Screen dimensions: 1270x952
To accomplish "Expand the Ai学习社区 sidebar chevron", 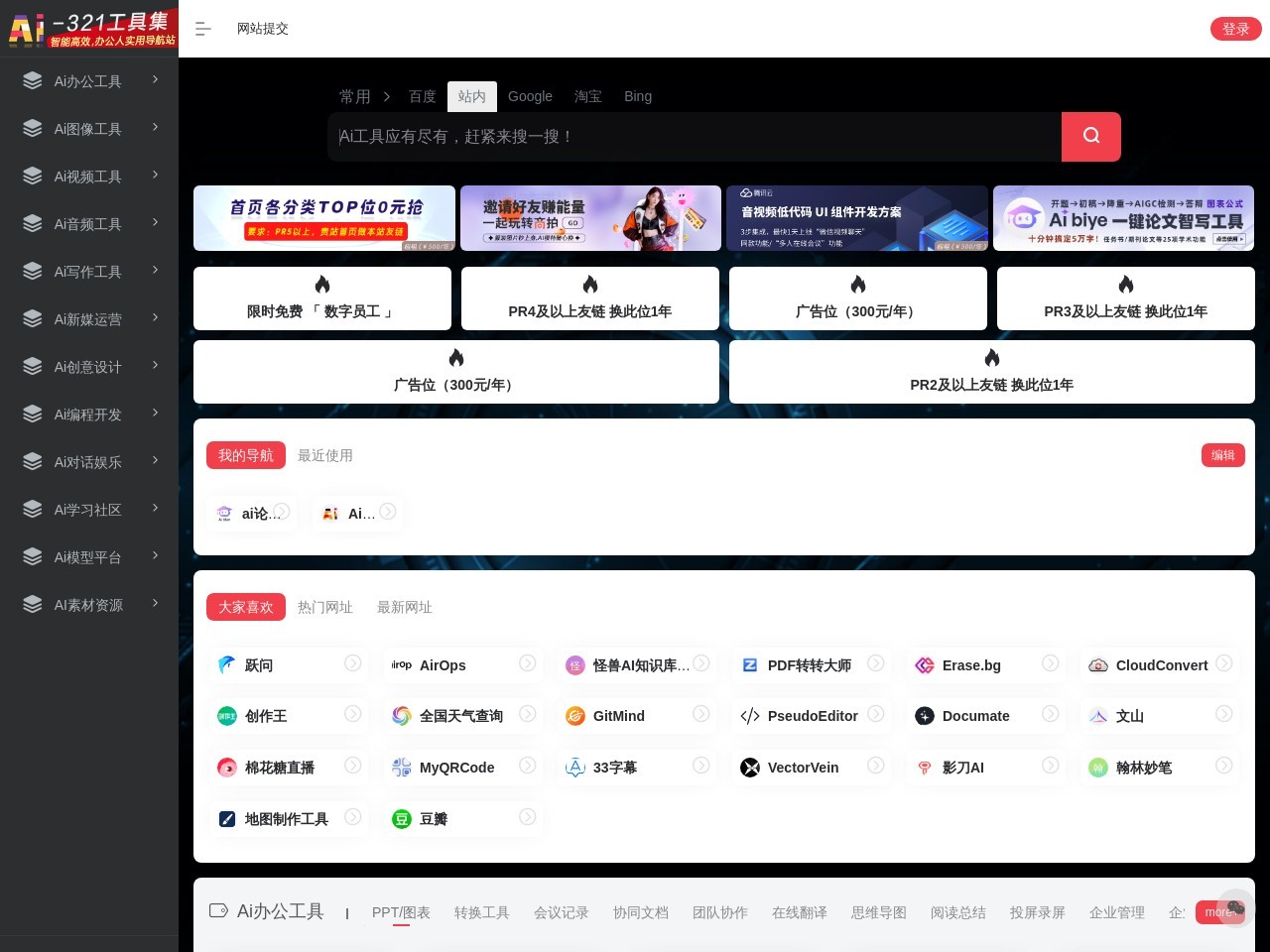I will coord(156,508).
